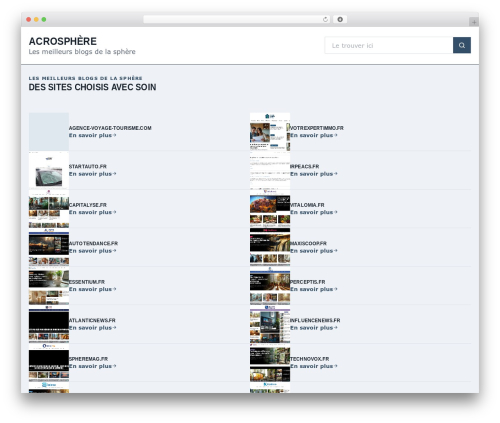Open the AUTOTENDANCE.FR title

(x=93, y=243)
